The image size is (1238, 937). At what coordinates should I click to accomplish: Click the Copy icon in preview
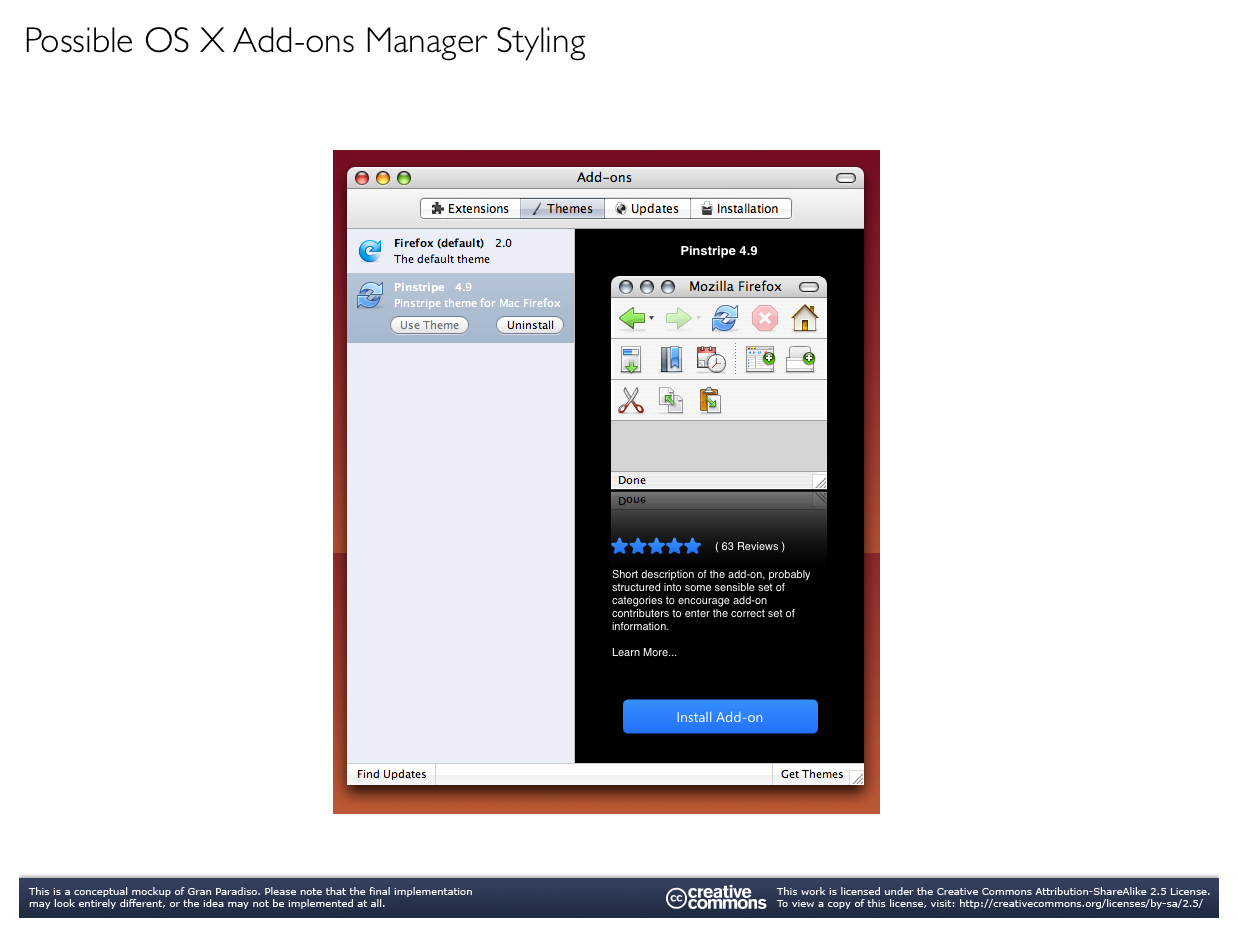pyautogui.click(x=671, y=401)
